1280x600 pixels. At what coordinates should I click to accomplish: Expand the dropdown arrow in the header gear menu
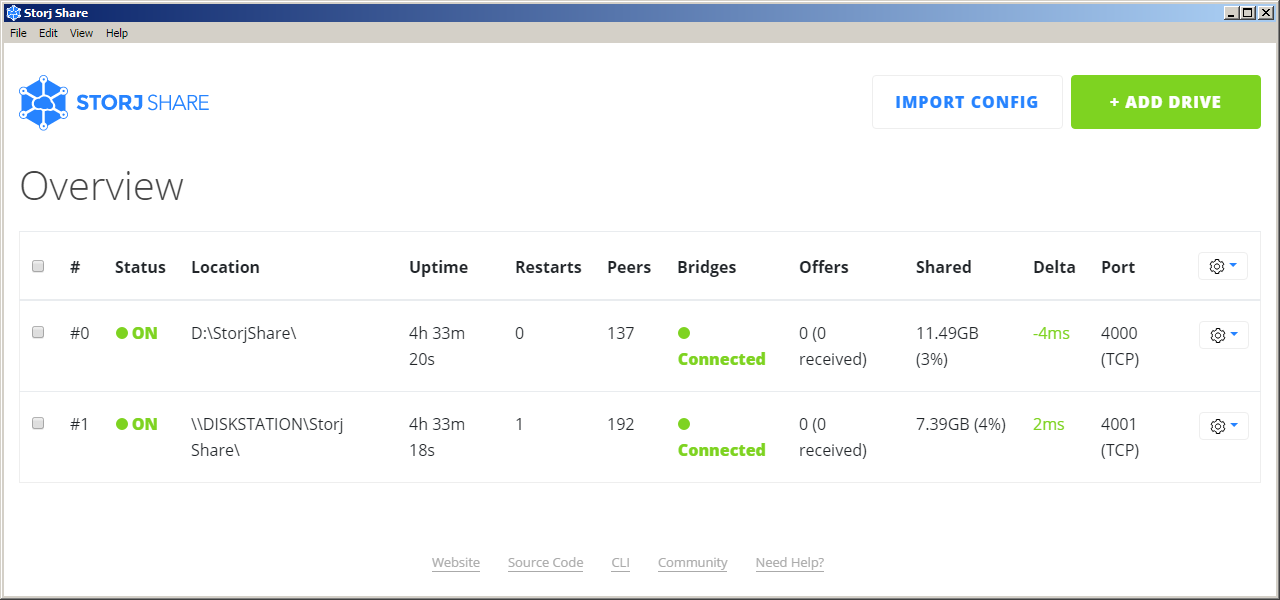[1233, 266]
